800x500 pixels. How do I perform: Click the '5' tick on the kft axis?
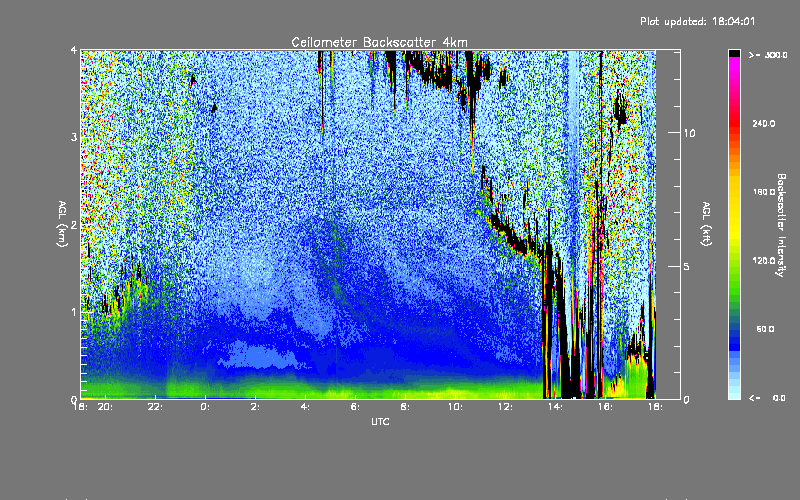687,267
